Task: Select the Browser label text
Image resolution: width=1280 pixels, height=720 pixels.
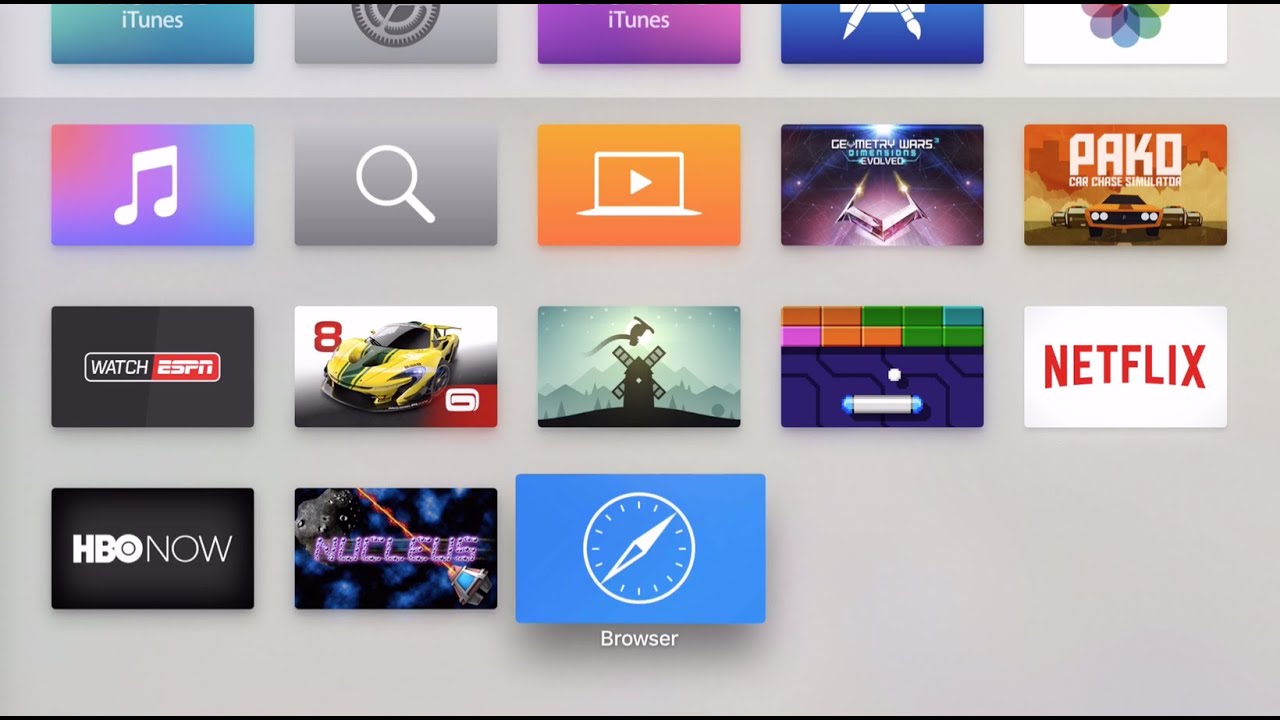Action: click(x=639, y=638)
